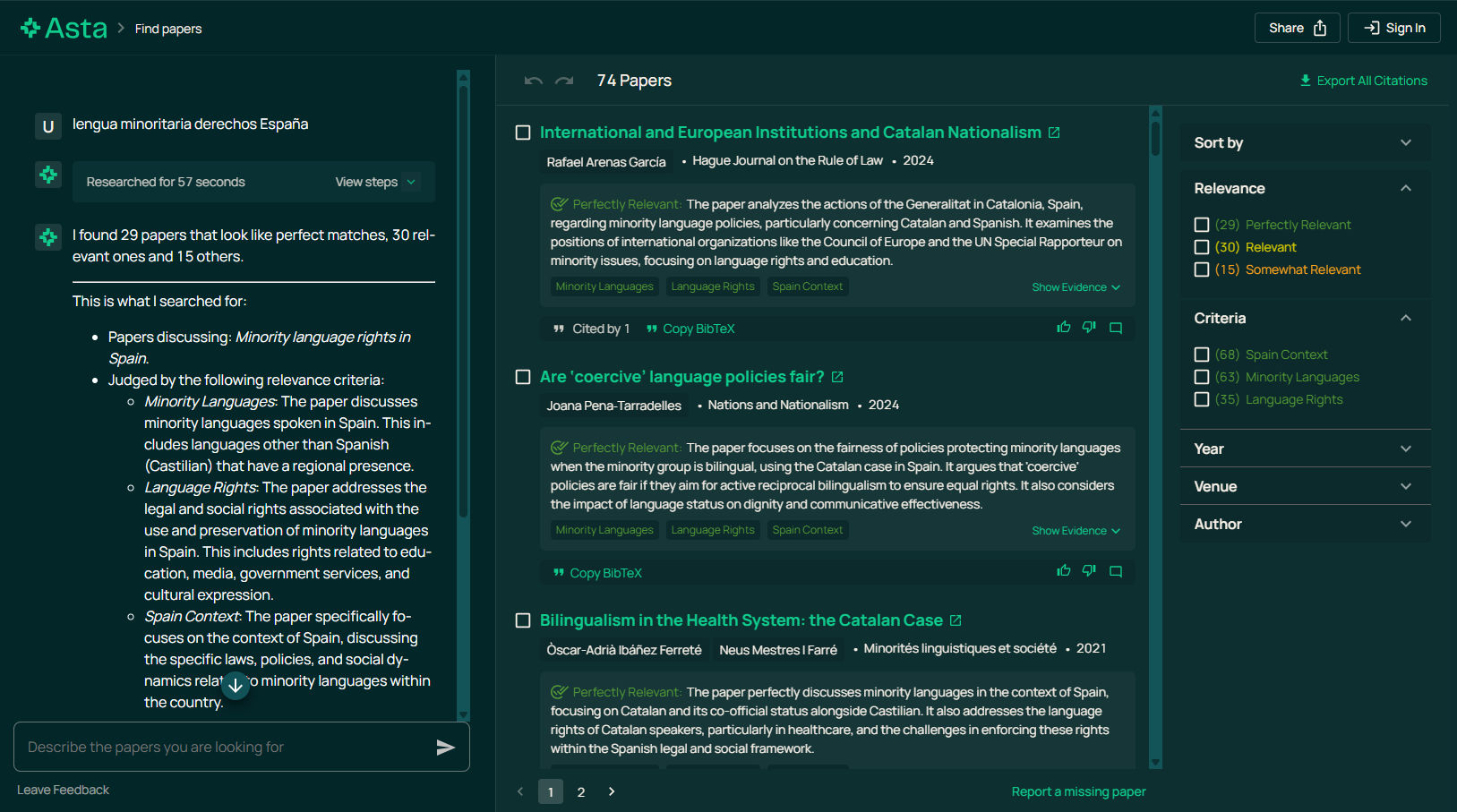Click the redo arrow icon
Image resolution: width=1457 pixels, height=812 pixels.
(564, 81)
